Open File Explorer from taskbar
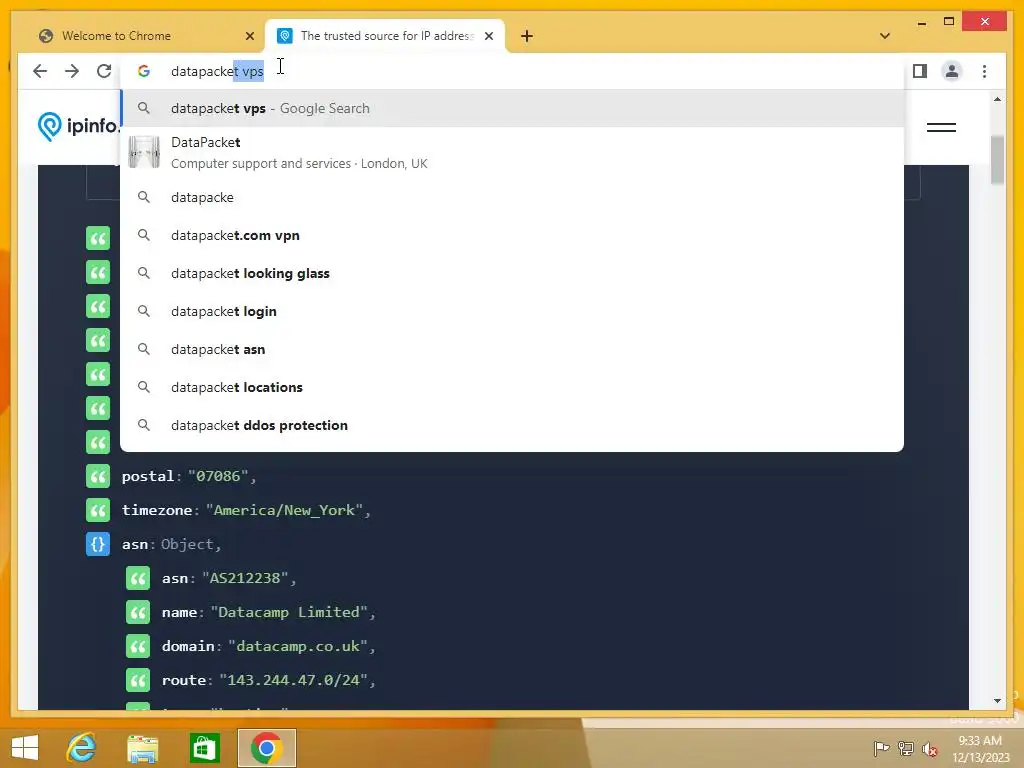Viewport: 1024px width, 768px height. click(x=142, y=748)
